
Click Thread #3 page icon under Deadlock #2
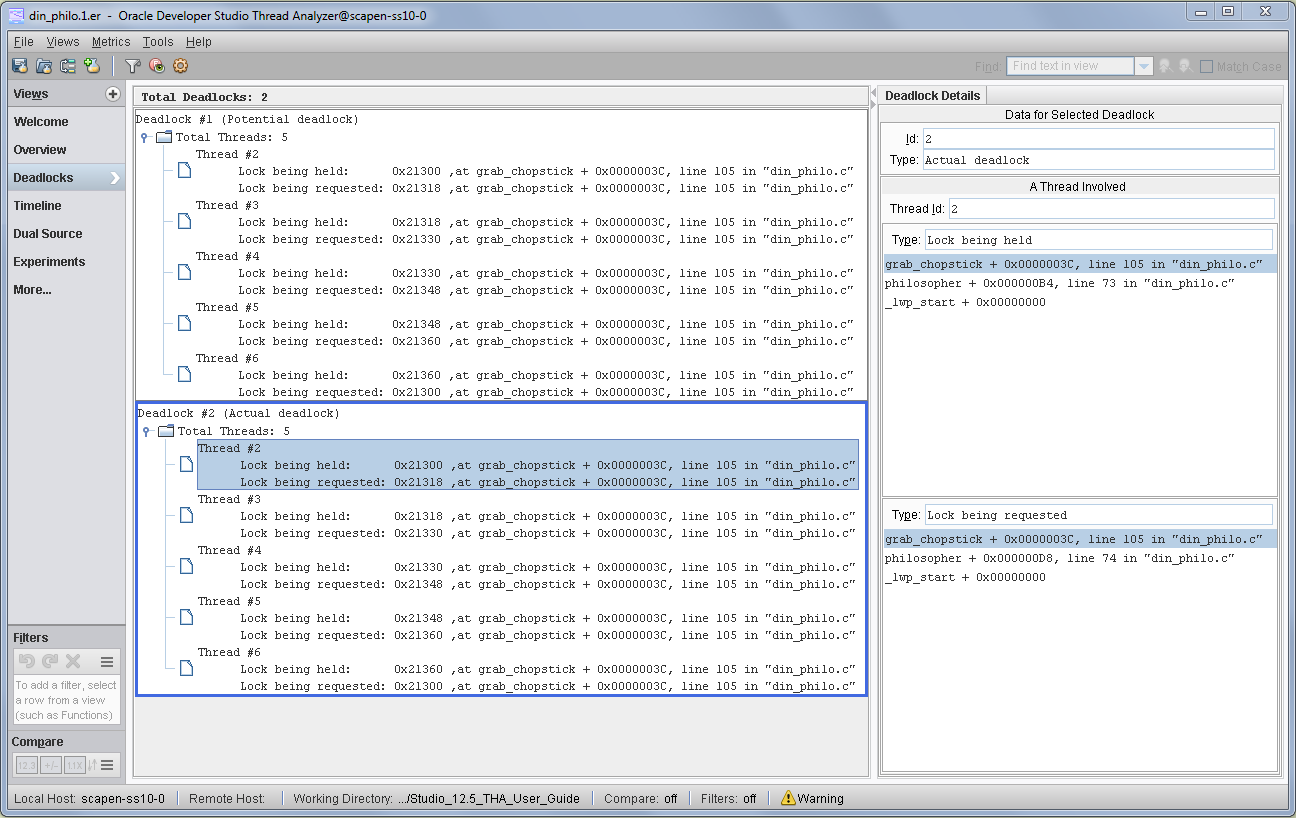click(x=186, y=515)
